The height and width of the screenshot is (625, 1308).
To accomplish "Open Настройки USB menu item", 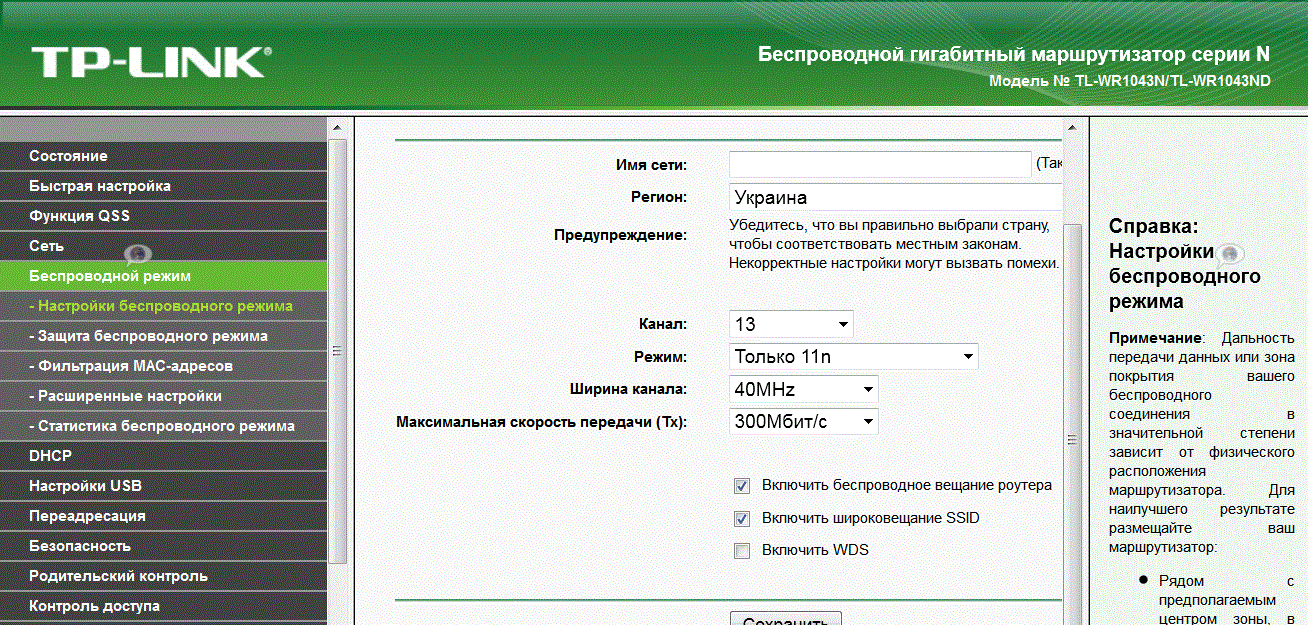I will point(85,486).
